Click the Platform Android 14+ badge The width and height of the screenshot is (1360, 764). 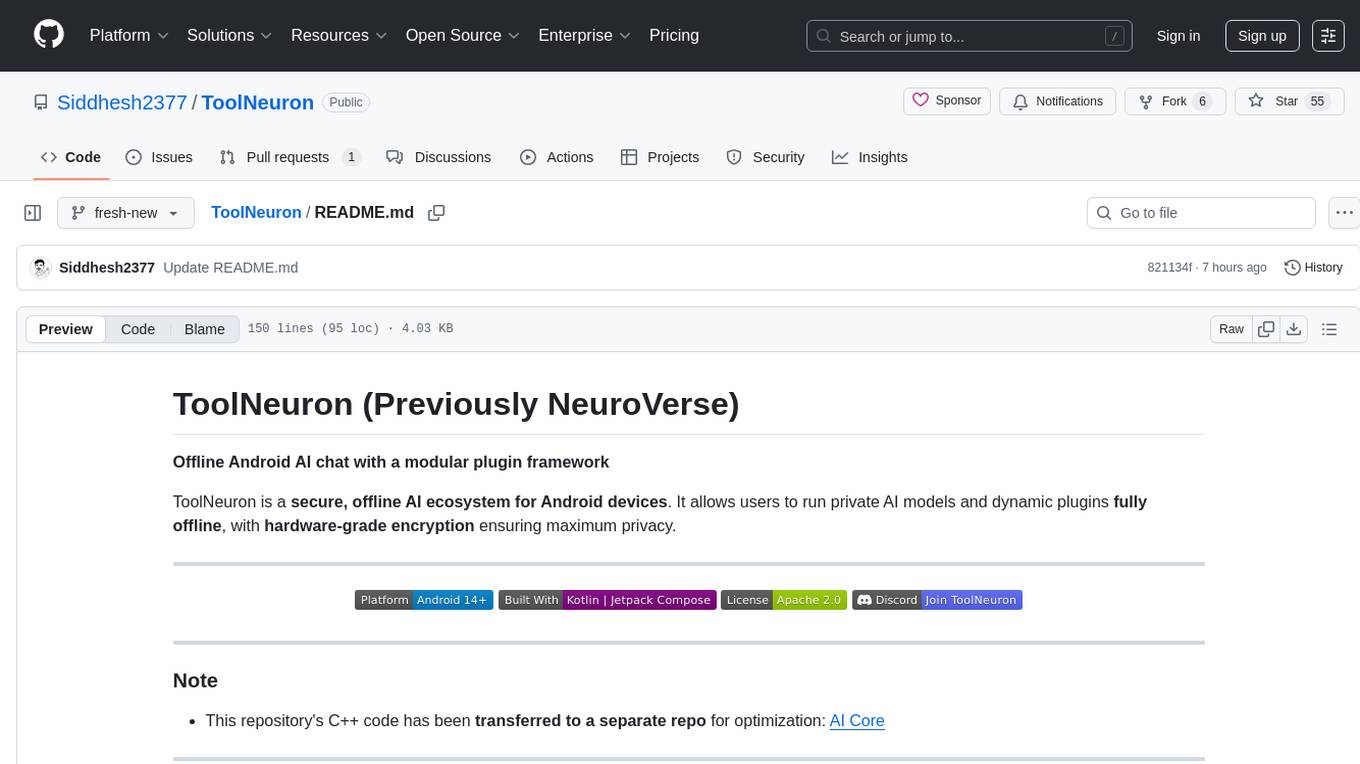424,600
